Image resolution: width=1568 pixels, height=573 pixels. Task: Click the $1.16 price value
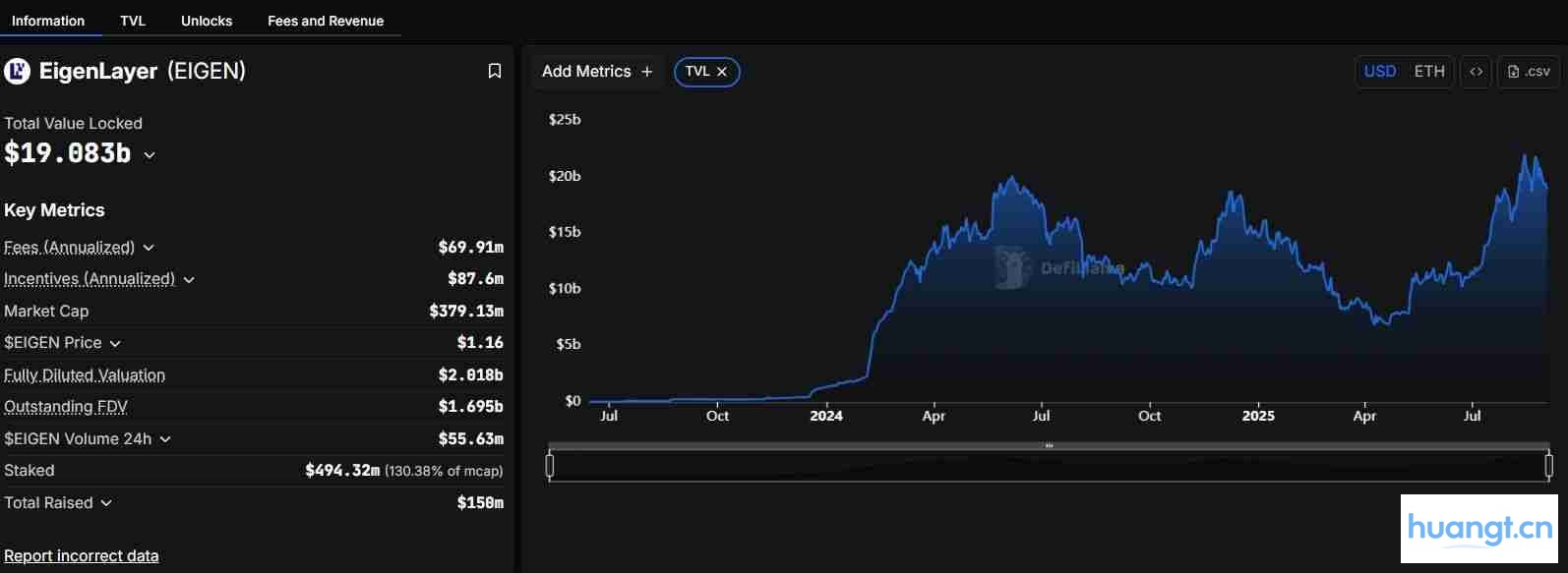tap(480, 343)
